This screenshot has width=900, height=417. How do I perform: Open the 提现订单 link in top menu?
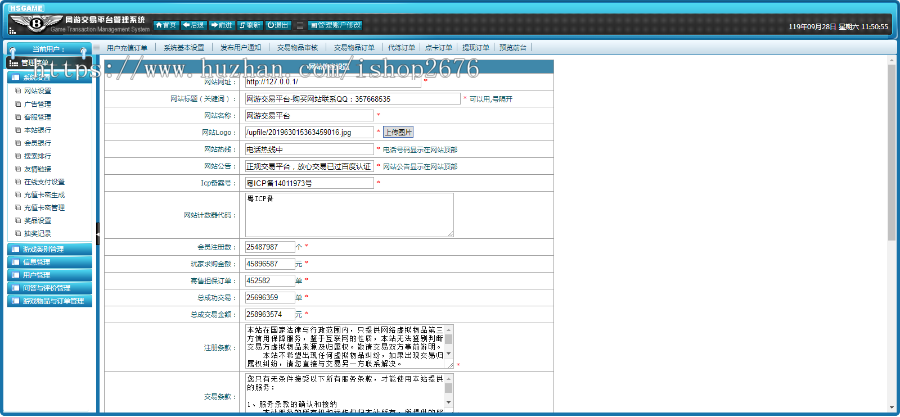point(476,47)
